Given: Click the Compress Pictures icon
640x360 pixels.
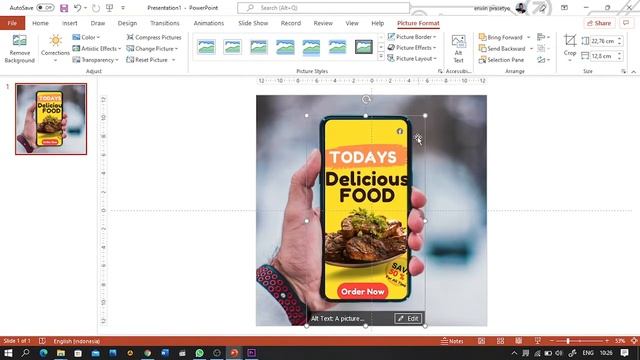Looking at the screenshot, I should coord(130,37).
